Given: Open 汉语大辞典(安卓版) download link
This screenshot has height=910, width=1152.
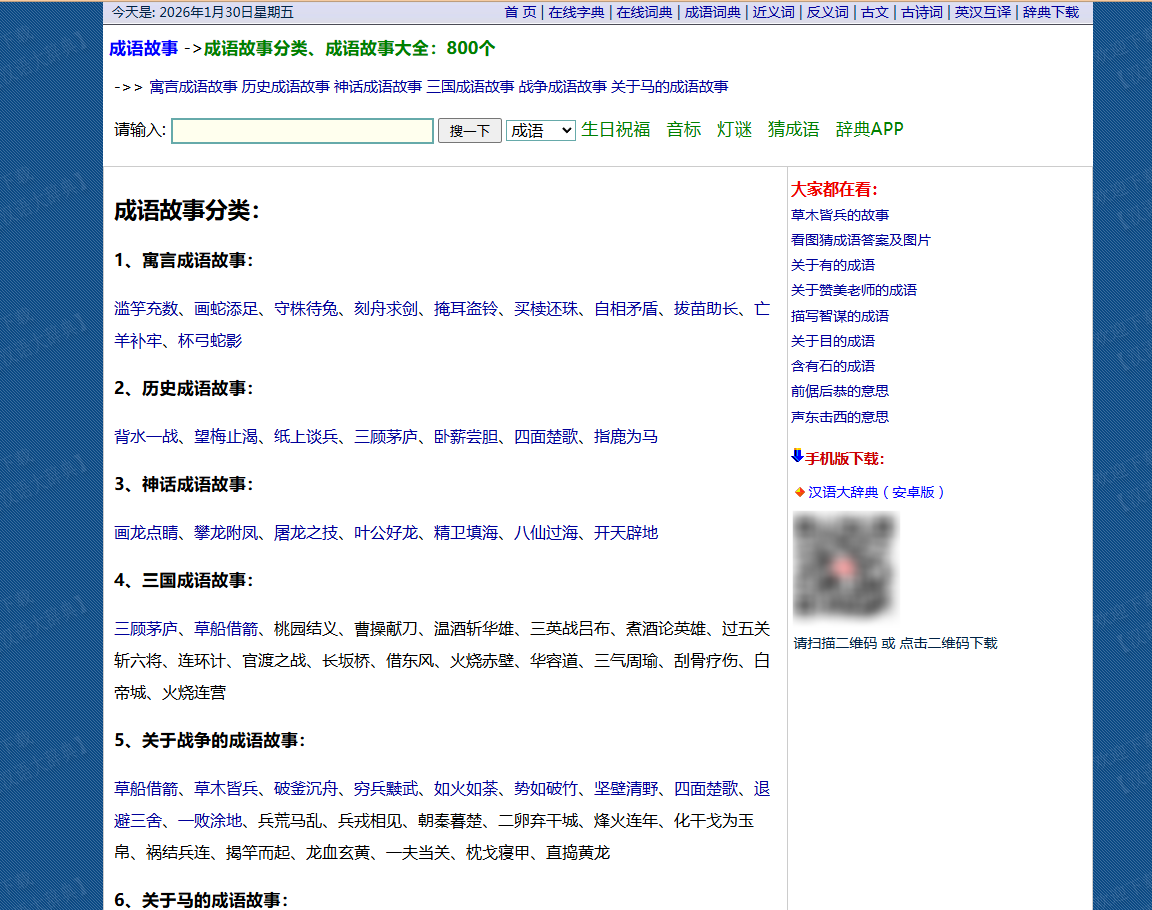Looking at the screenshot, I should tap(877, 492).
